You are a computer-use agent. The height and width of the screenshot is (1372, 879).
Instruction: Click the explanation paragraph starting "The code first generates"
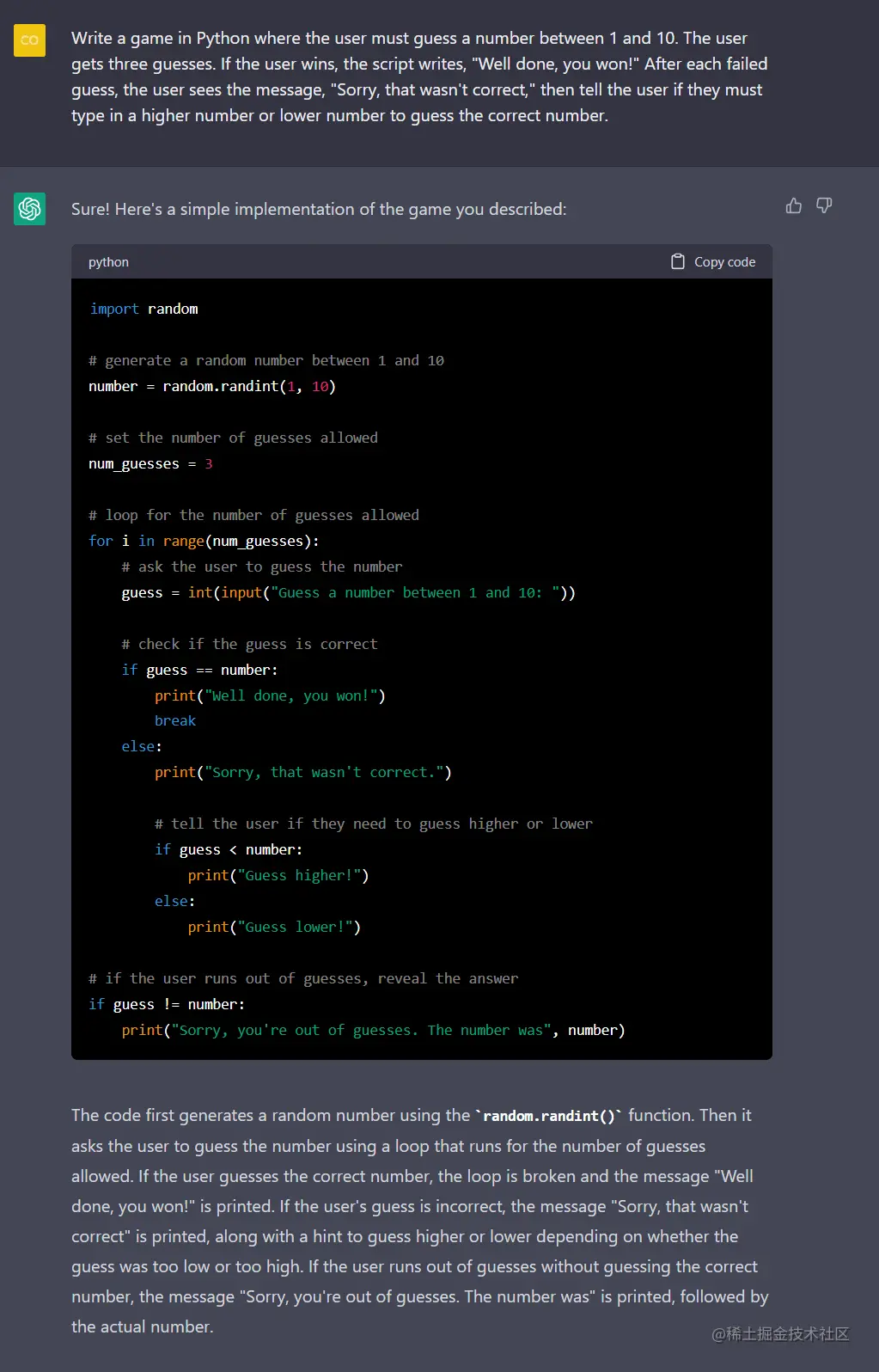click(x=420, y=1221)
